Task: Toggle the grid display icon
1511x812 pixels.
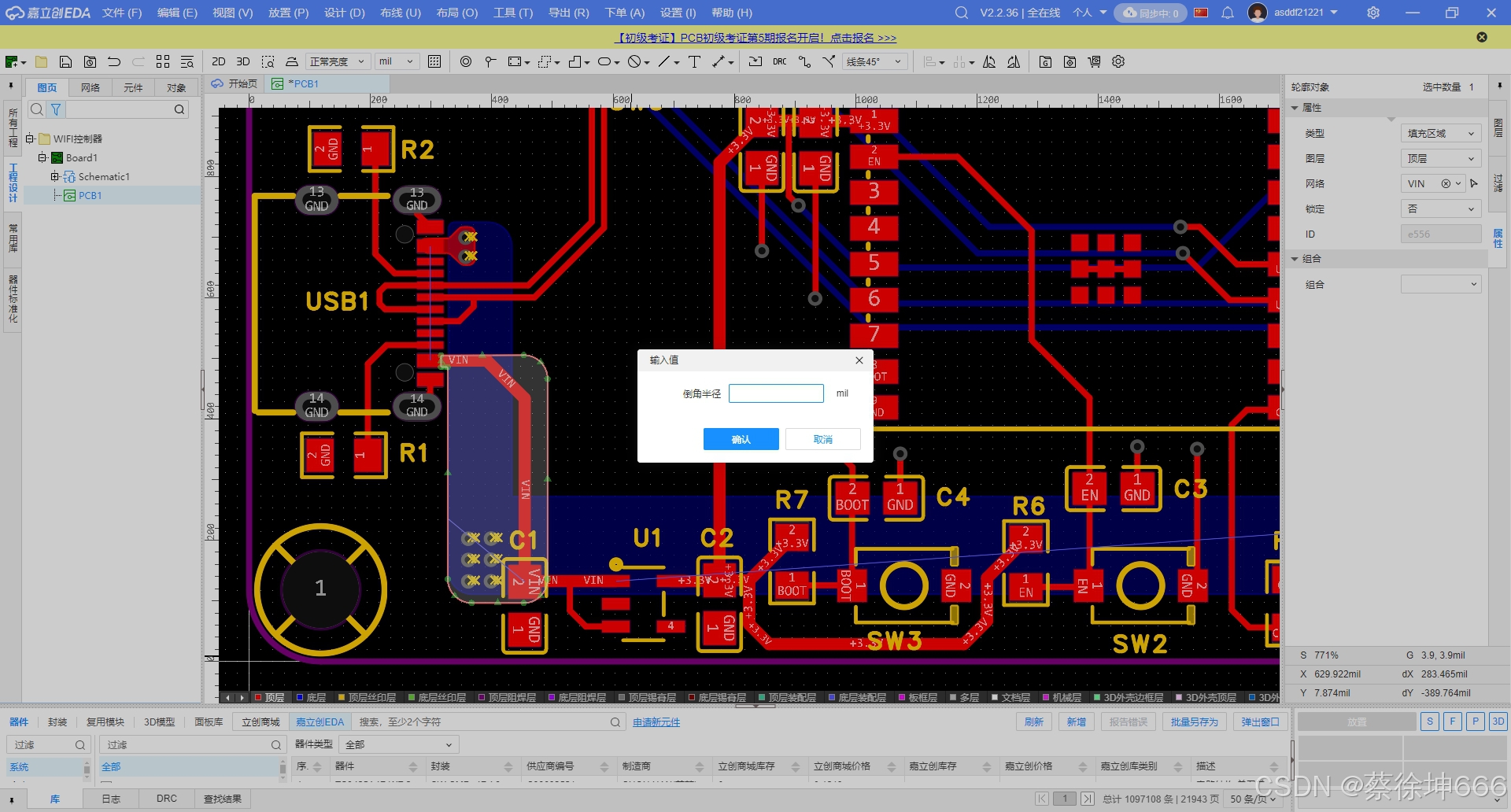Action: point(434,61)
